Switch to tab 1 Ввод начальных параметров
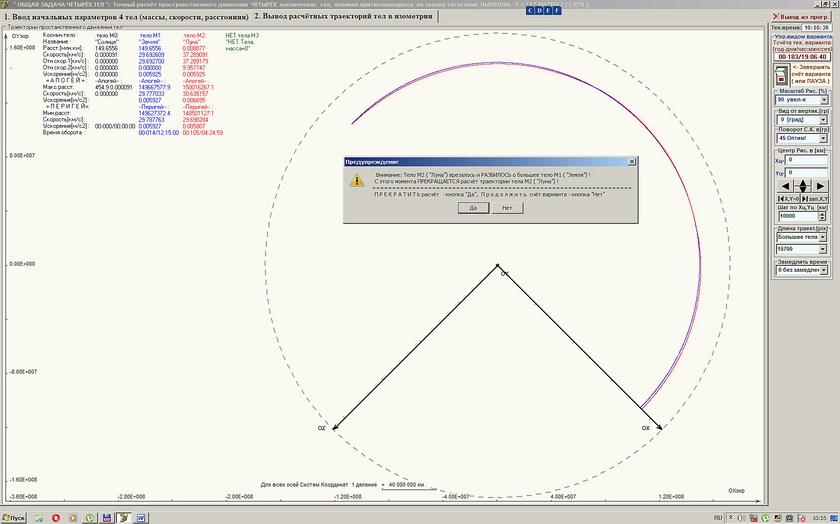Image resolution: width=840 pixels, height=524 pixels. [125, 17]
